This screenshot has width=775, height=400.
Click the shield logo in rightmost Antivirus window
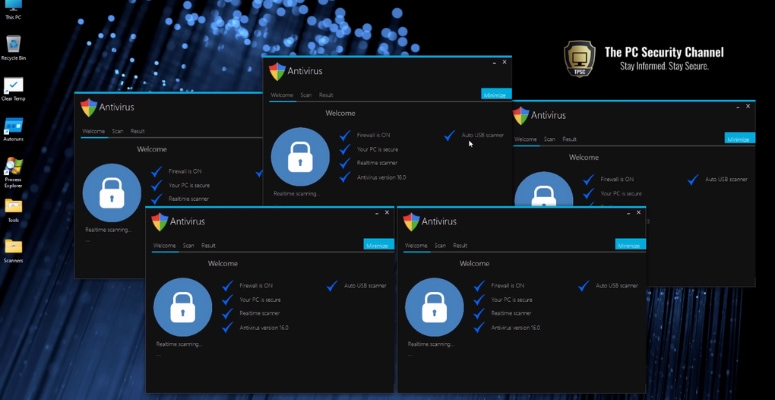tap(520, 115)
